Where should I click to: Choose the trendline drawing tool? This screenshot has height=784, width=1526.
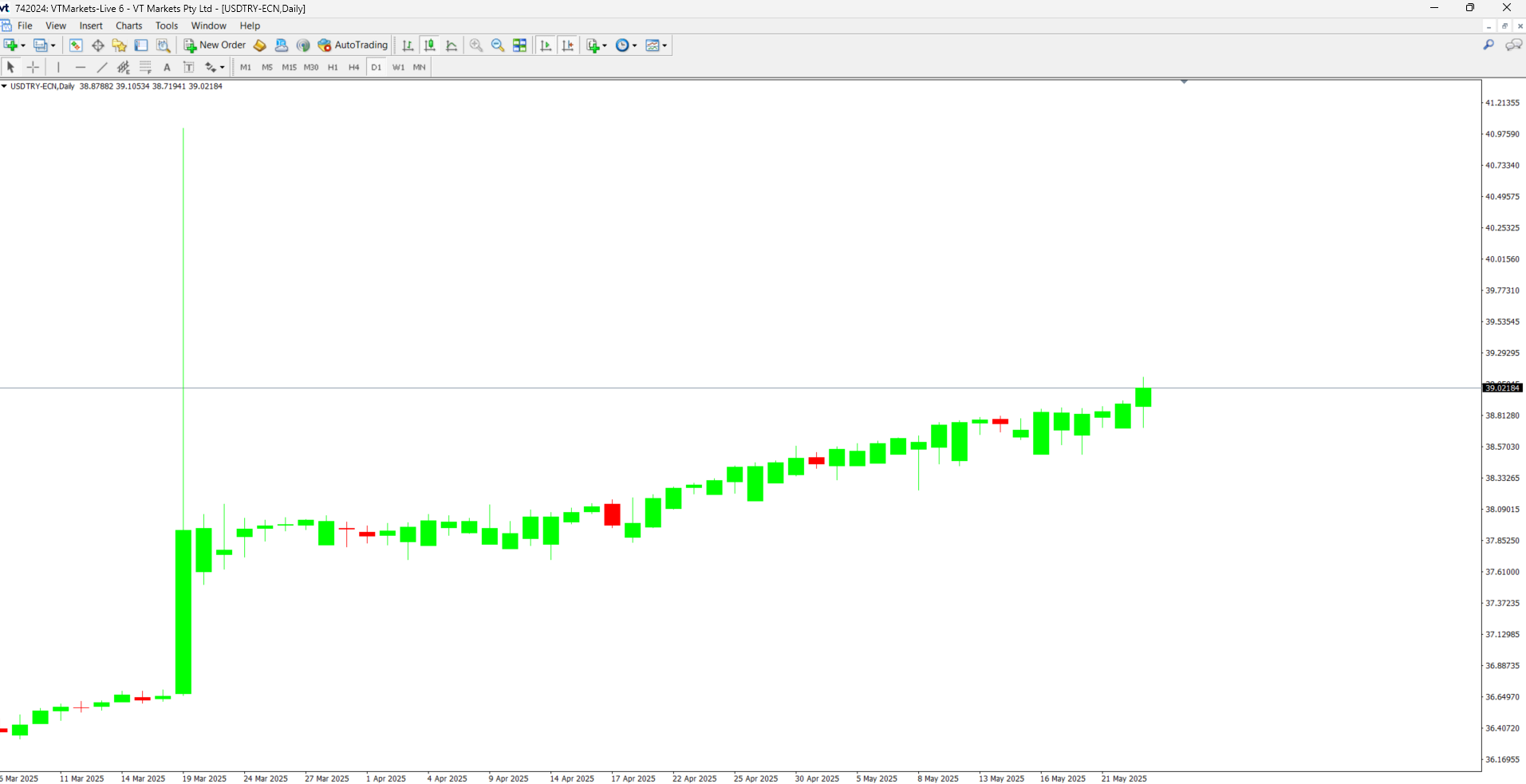102,68
